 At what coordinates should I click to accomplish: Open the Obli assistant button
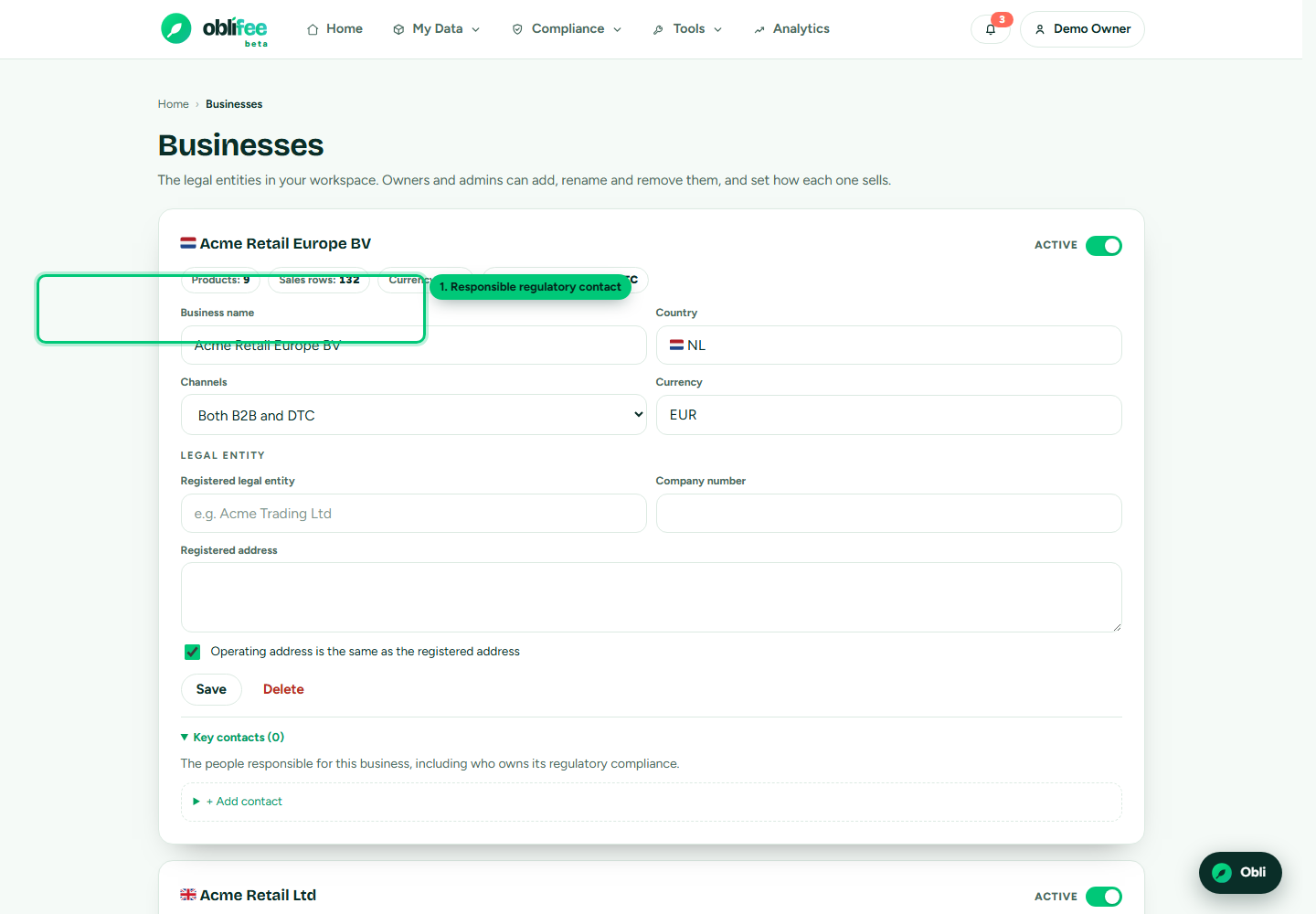tap(1240, 873)
